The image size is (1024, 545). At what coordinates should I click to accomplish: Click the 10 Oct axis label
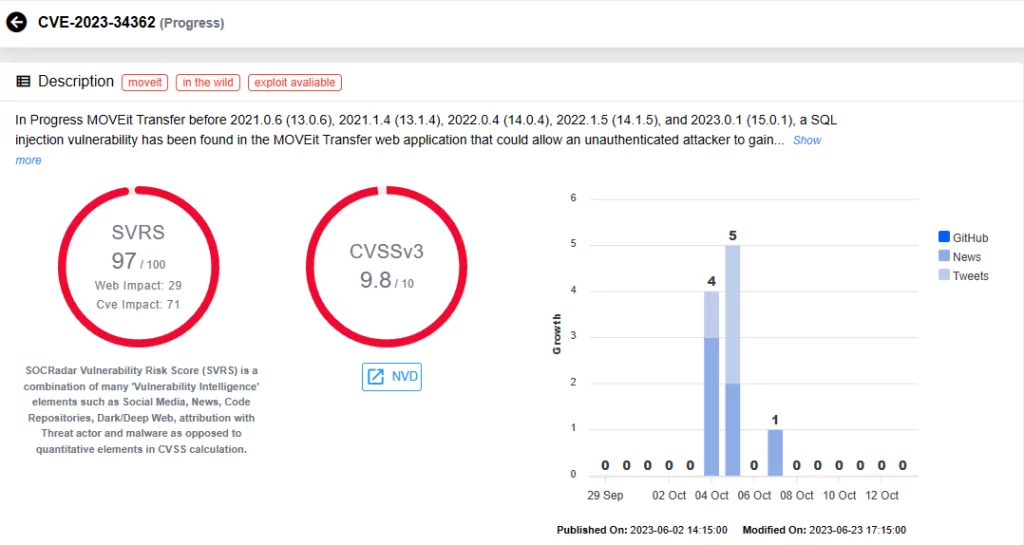point(839,495)
